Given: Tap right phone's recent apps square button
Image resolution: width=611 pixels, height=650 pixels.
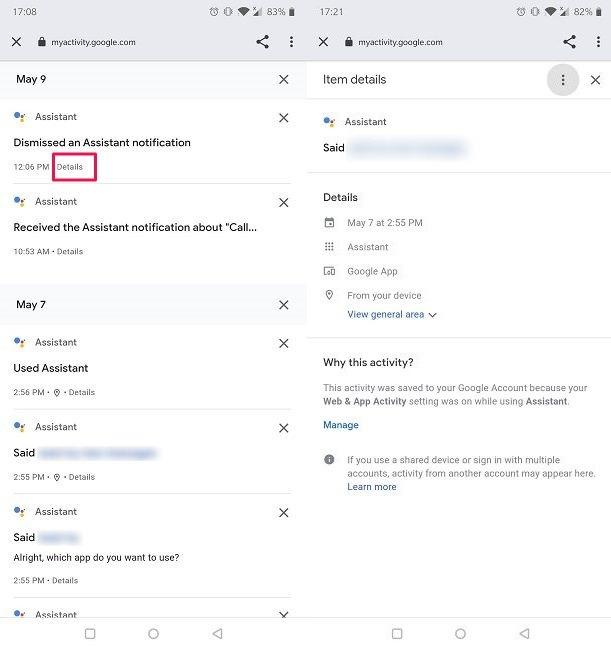Looking at the screenshot, I should pos(397,633).
